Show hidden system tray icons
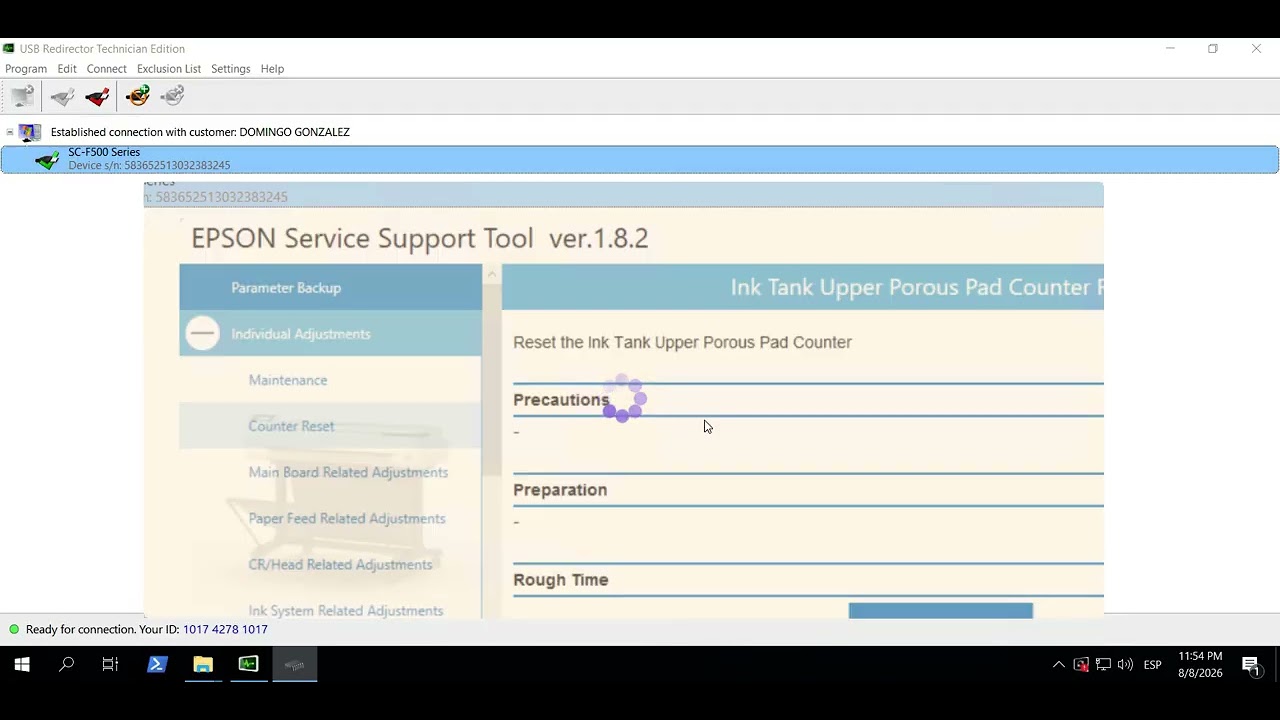The width and height of the screenshot is (1280, 720). tap(1058, 665)
